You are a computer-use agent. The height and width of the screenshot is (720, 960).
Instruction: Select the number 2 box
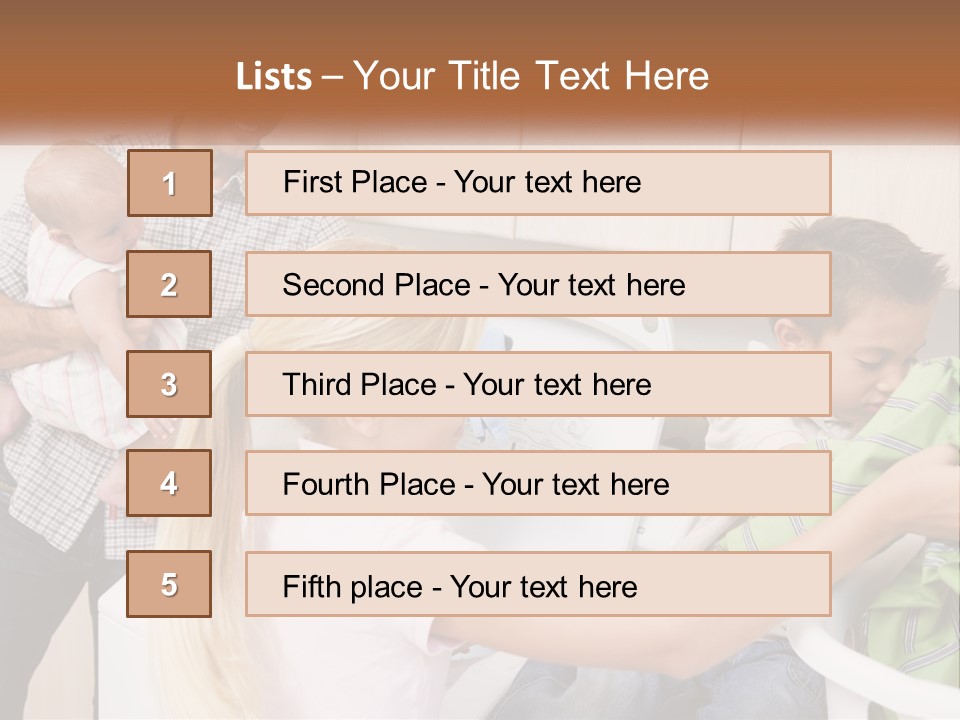[x=170, y=284]
